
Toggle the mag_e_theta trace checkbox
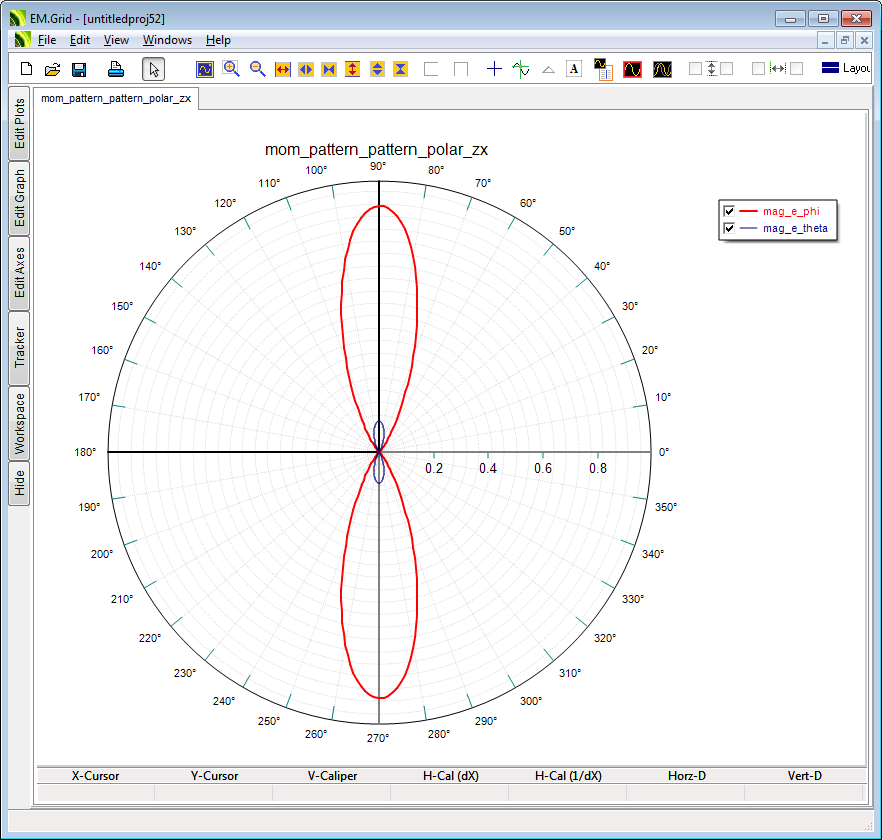(x=729, y=229)
